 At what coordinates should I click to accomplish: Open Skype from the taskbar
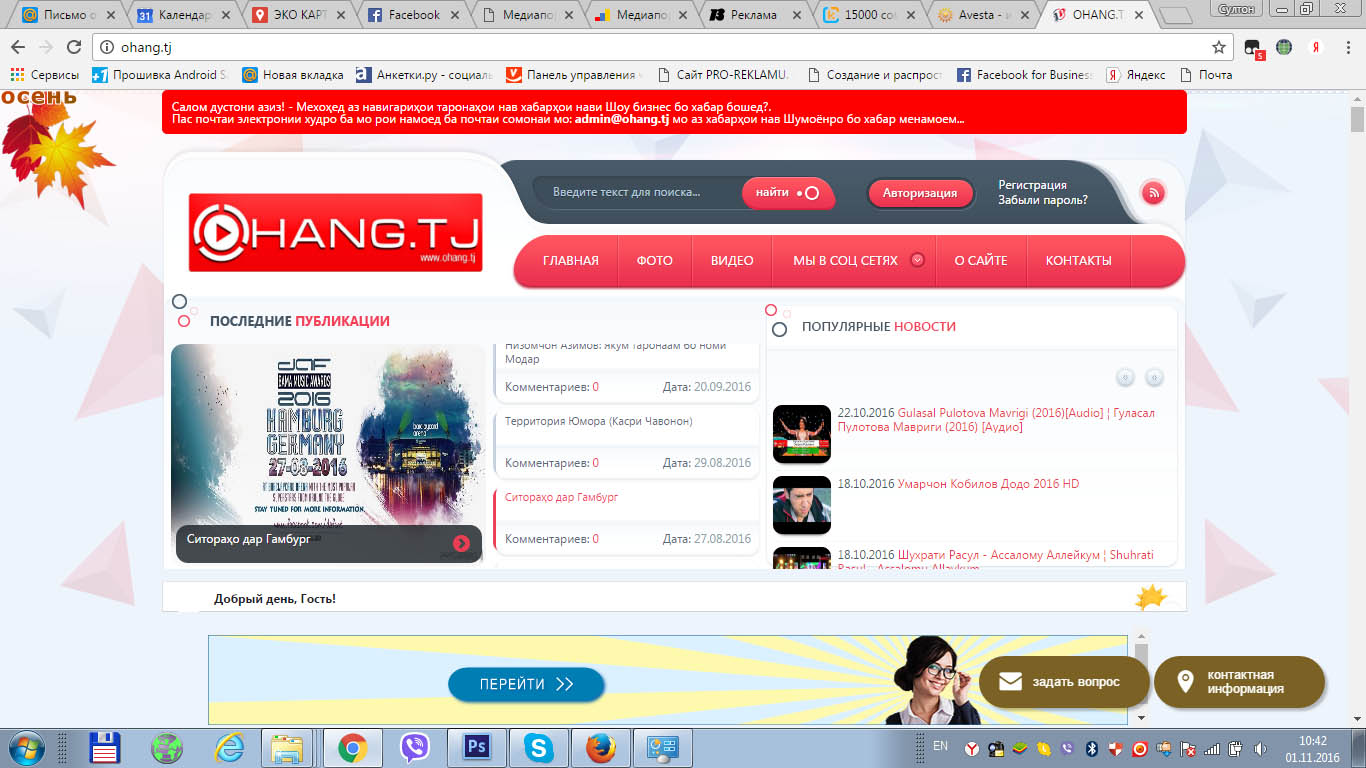[538, 747]
